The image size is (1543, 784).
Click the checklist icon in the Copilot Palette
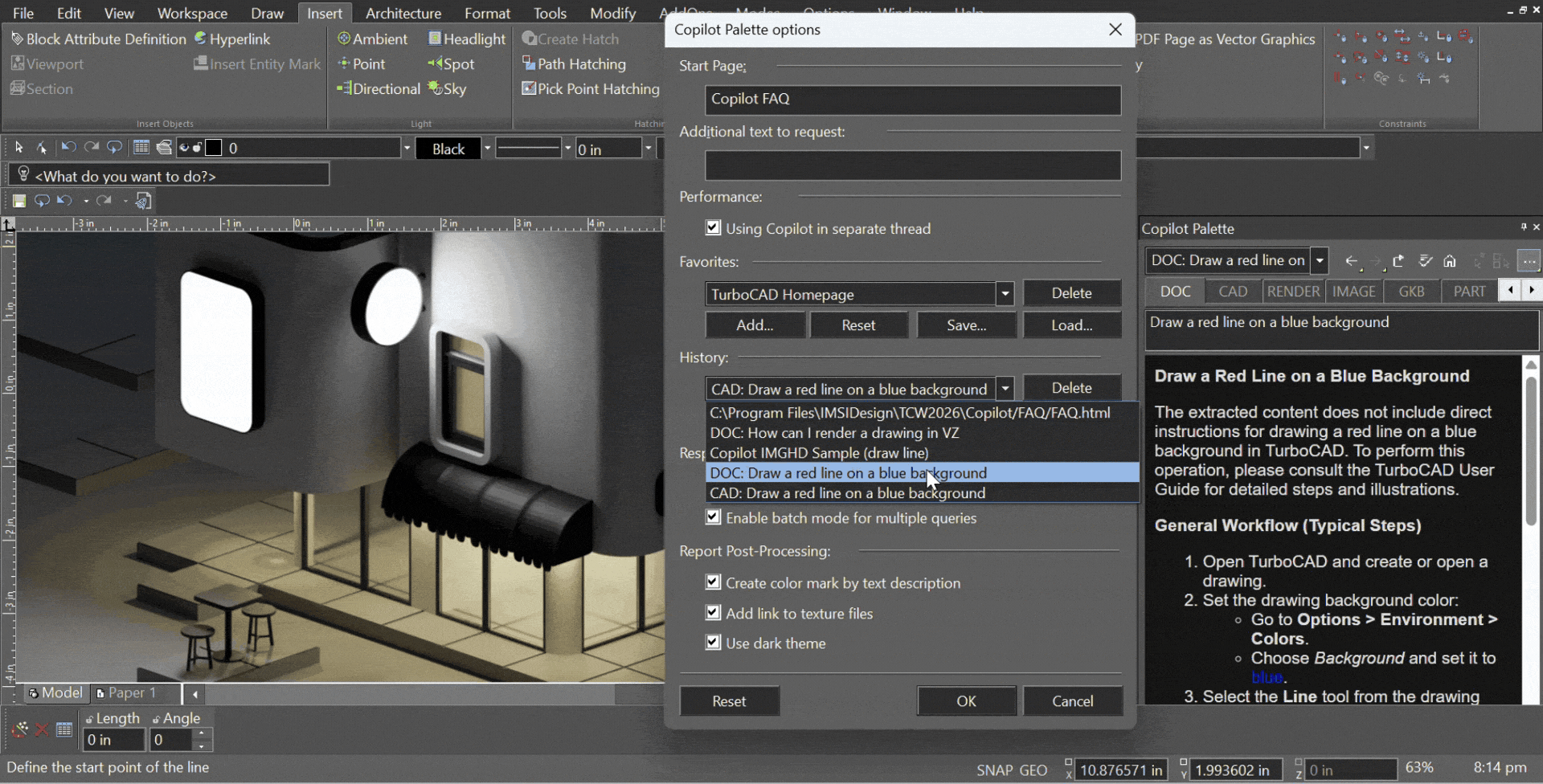(1425, 261)
